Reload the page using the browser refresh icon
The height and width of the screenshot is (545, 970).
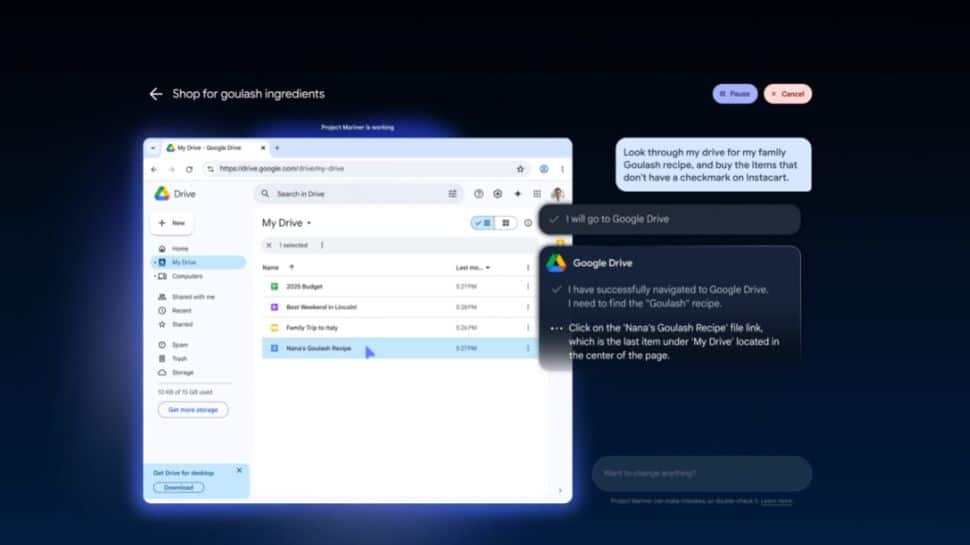click(189, 169)
